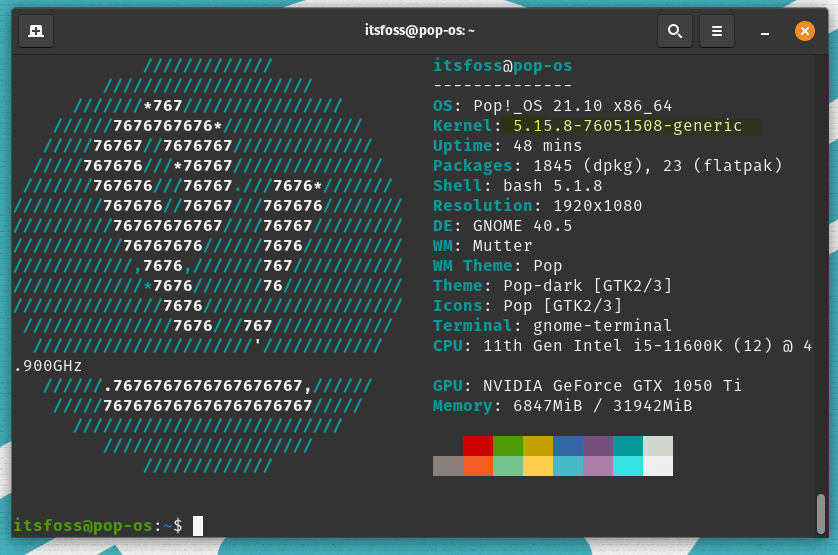Click the white color block
The width and height of the screenshot is (838, 555).
coord(658,466)
